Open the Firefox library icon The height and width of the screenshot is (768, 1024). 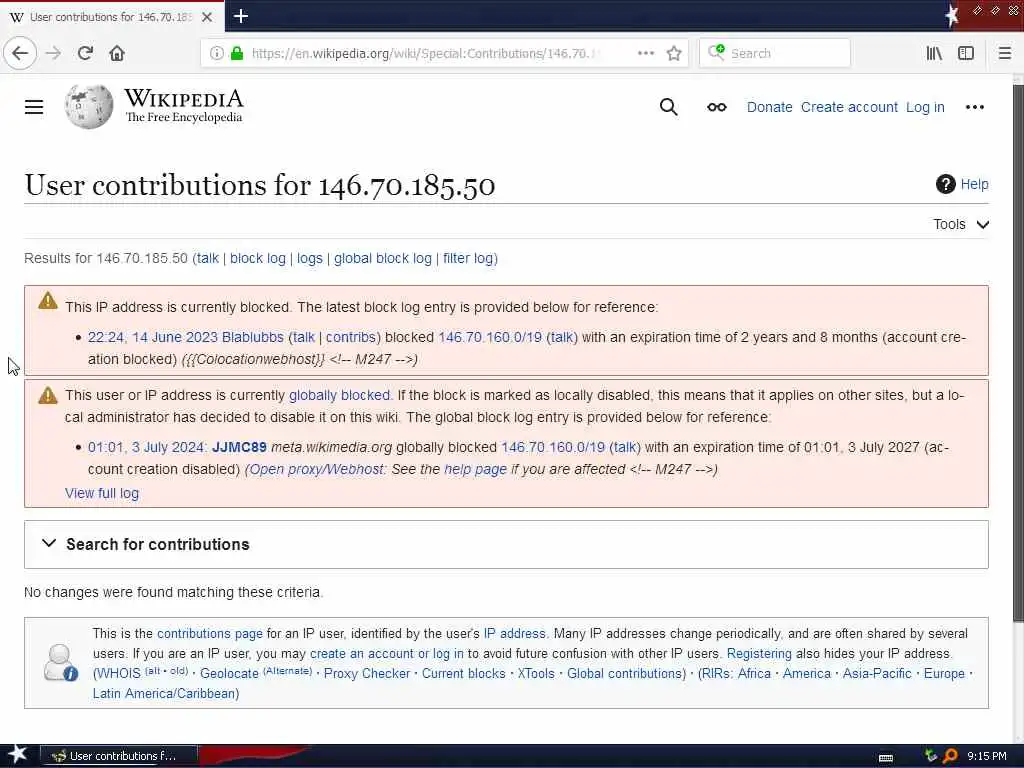934,53
